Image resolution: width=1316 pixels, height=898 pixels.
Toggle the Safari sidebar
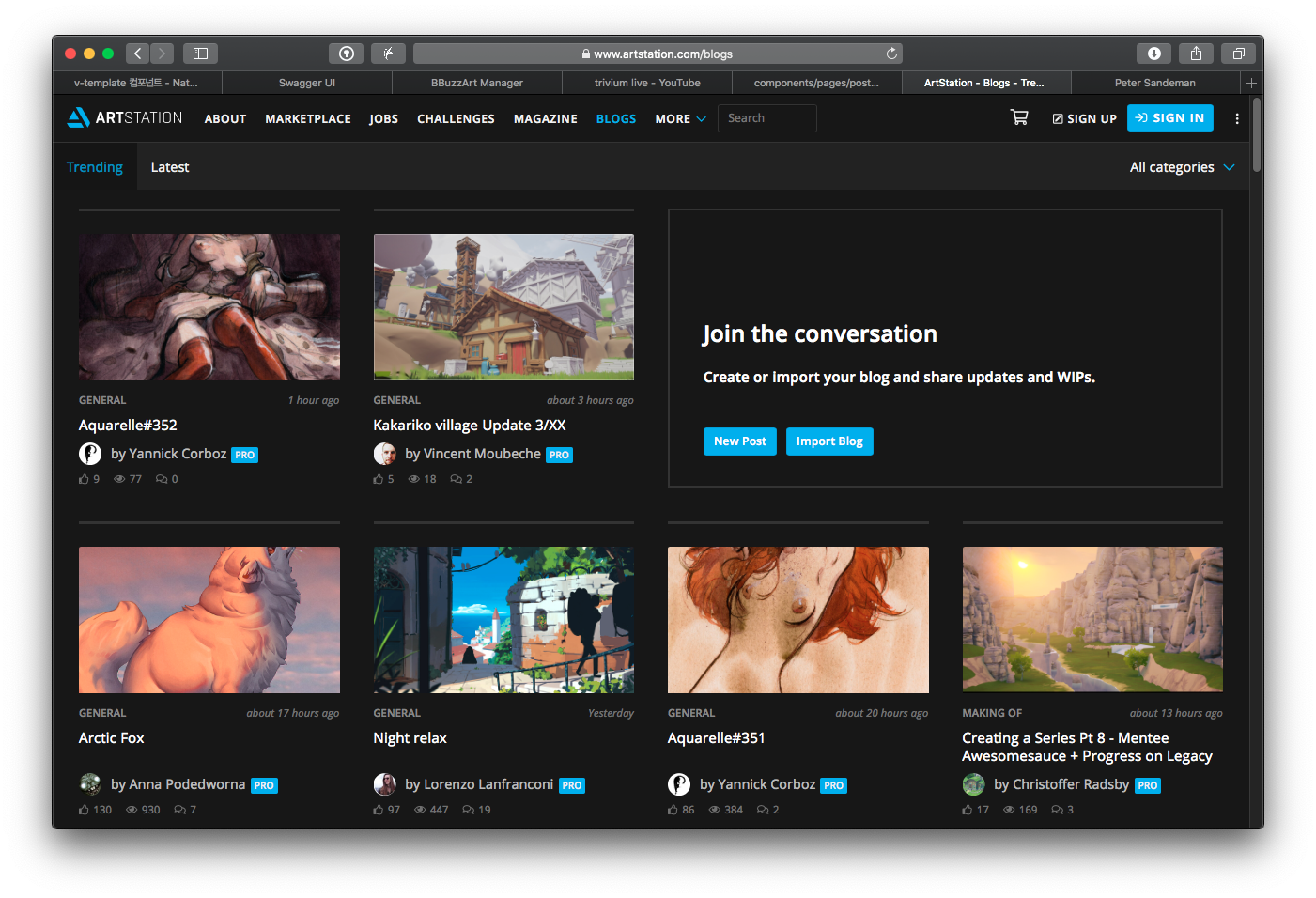[x=200, y=54]
